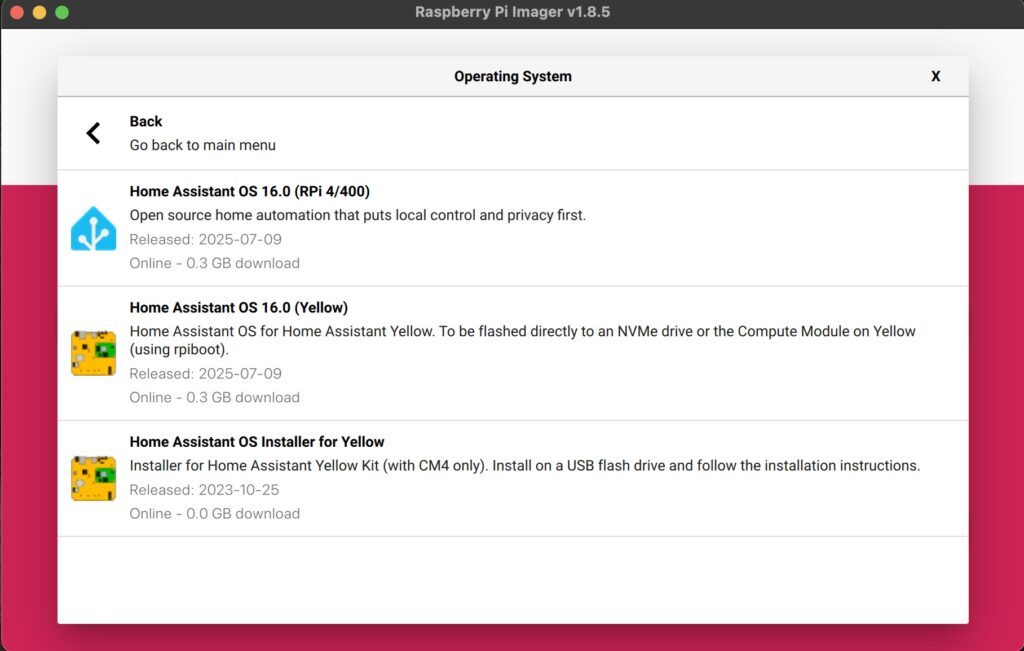Select Home Assistant OS 16.0 (Yellow) title

click(x=238, y=308)
